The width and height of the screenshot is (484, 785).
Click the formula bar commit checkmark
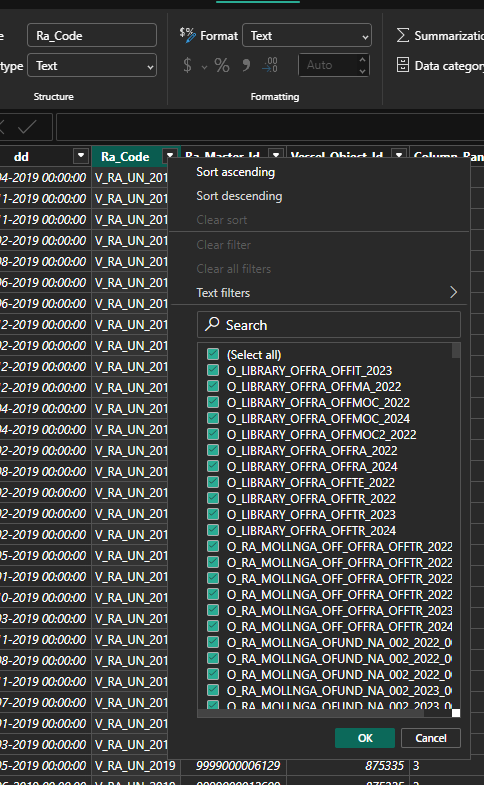click(27, 127)
